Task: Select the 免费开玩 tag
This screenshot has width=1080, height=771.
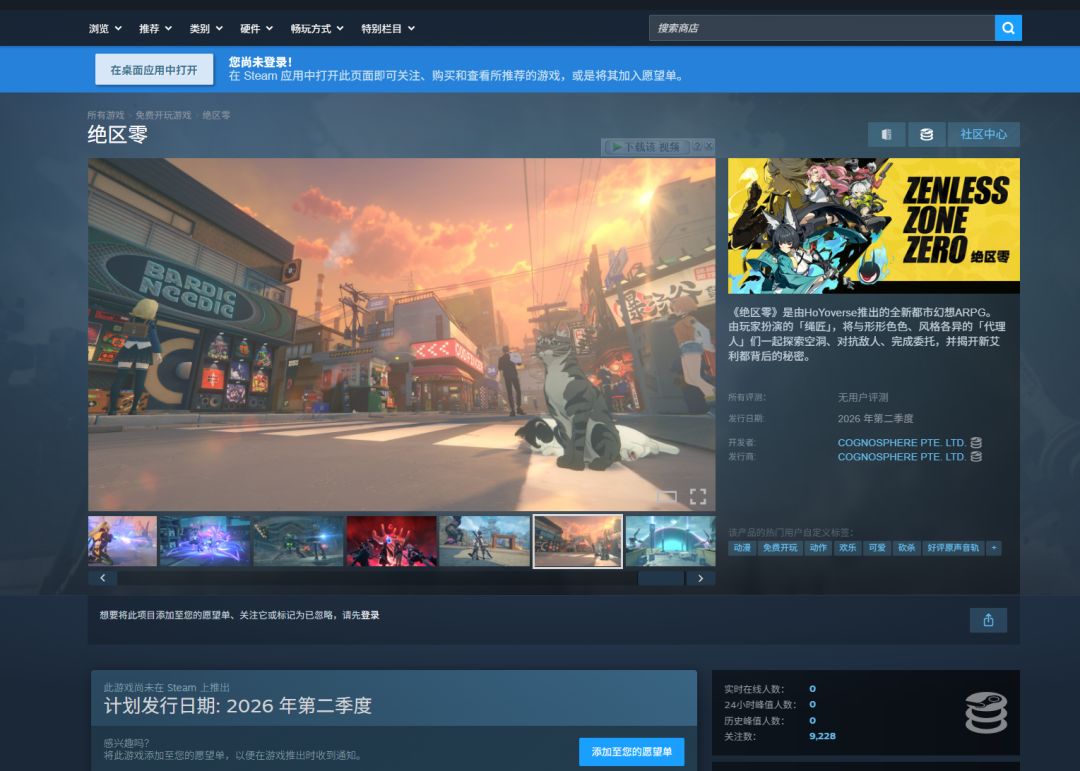Action: click(780, 548)
